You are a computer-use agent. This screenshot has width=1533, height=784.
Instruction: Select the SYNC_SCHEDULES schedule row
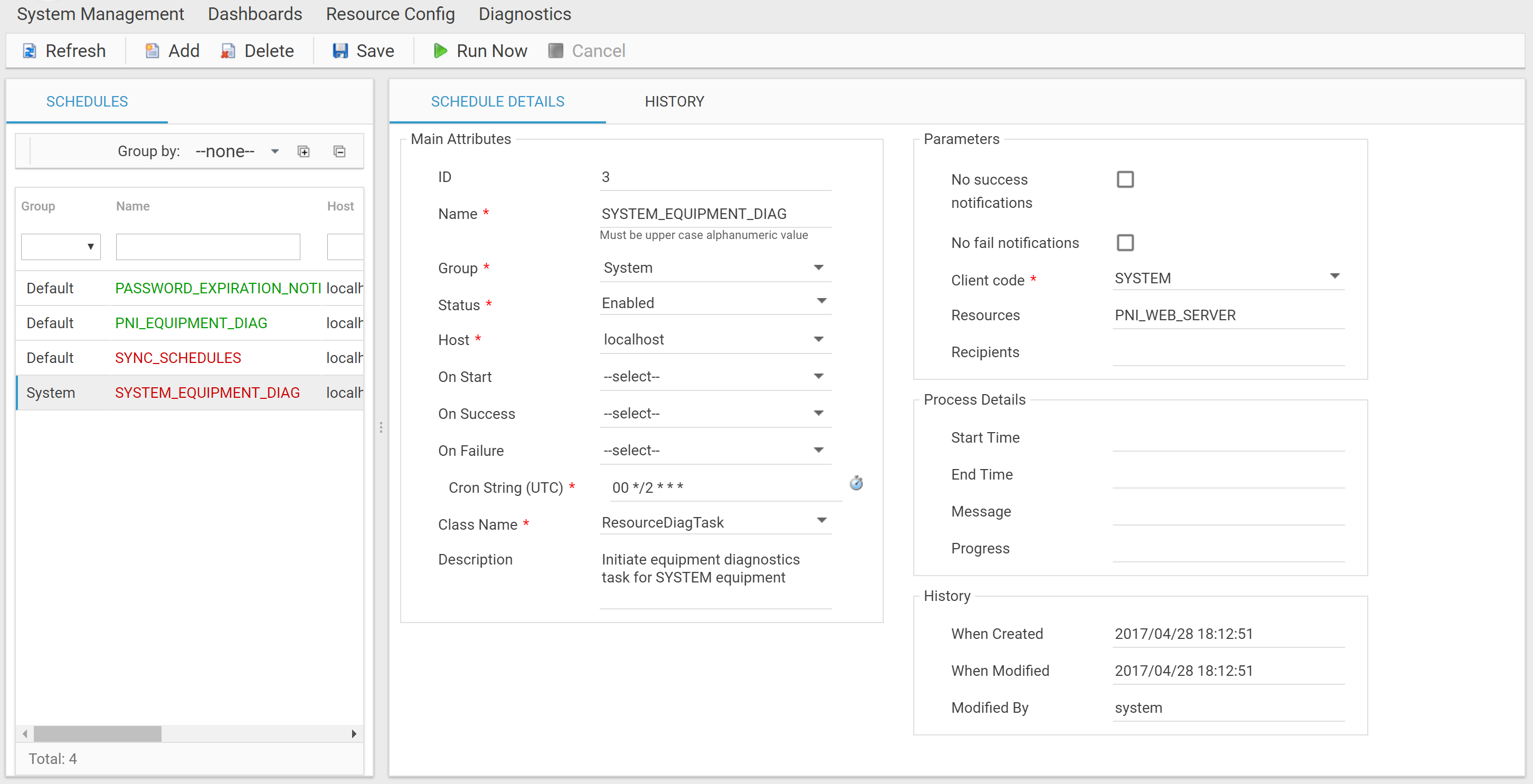pyautogui.click(x=190, y=358)
